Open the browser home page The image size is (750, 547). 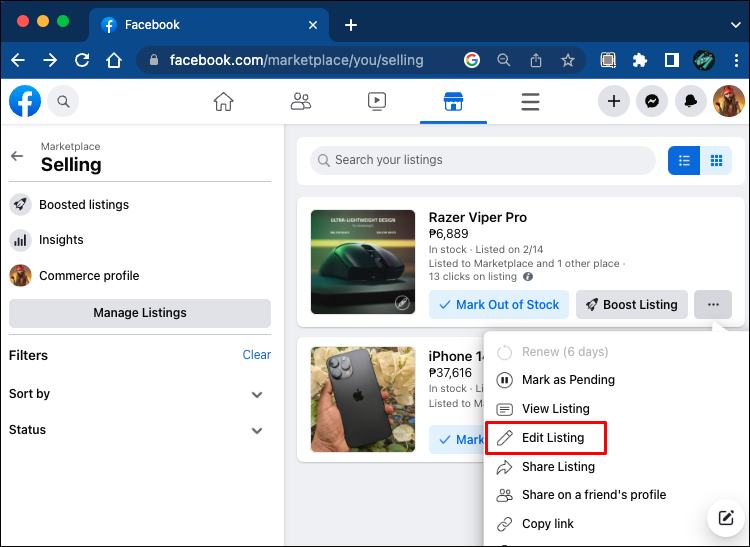[x=114, y=60]
